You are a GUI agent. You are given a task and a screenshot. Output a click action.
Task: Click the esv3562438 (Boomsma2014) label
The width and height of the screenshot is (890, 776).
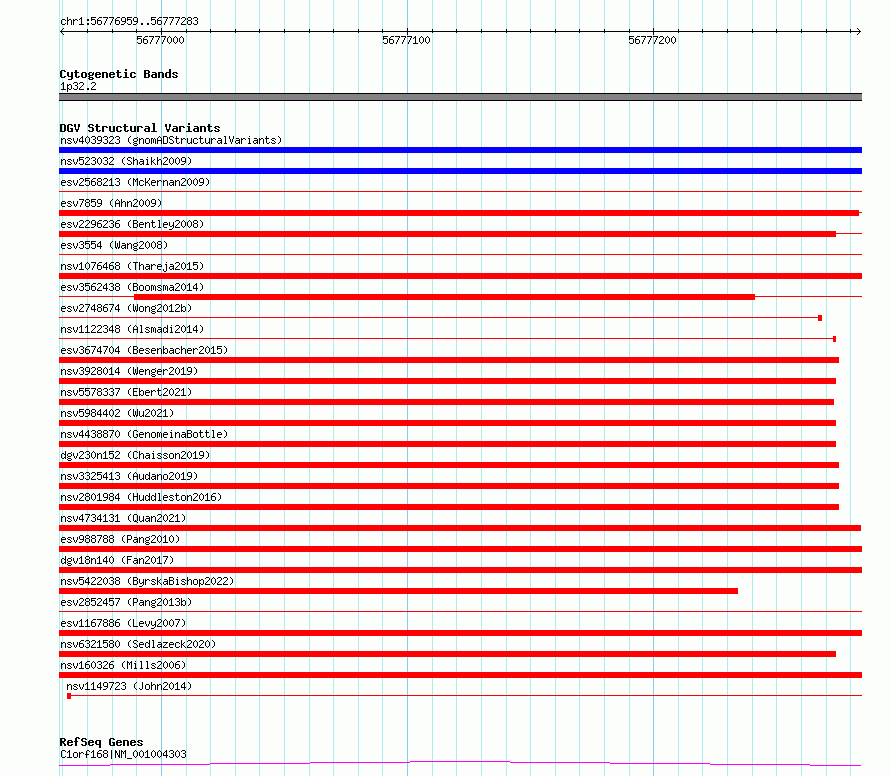pyautogui.click(x=132, y=287)
